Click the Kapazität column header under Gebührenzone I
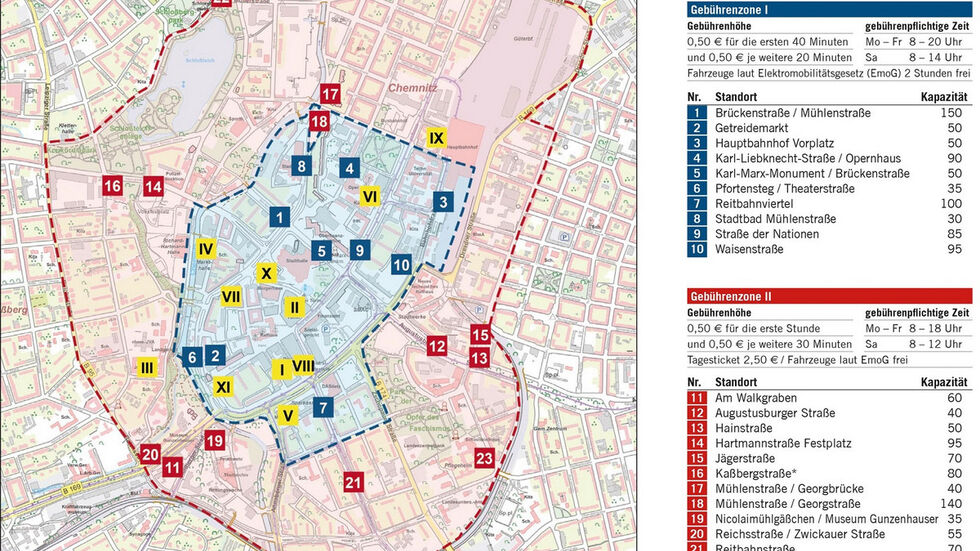Screen dimensions: 980x551 pos(943,96)
